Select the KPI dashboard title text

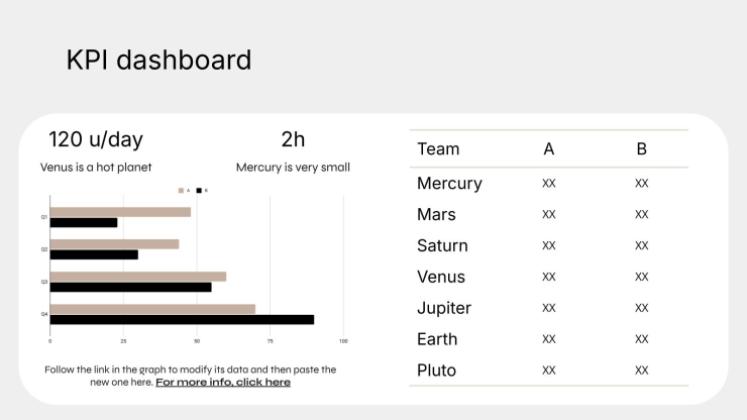(x=159, y=60)
